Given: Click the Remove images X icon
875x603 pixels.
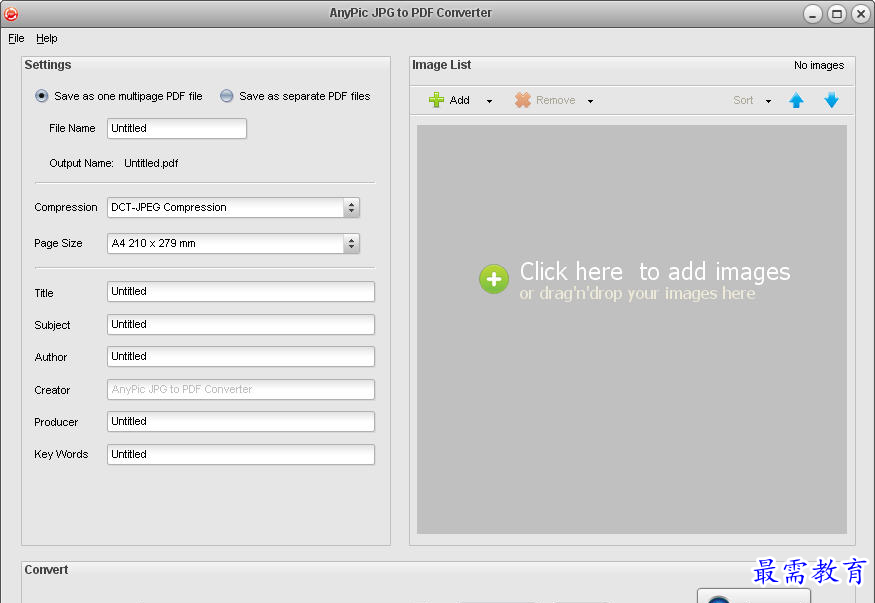Looking at the screenshot, I should click(x=523, y=100).
